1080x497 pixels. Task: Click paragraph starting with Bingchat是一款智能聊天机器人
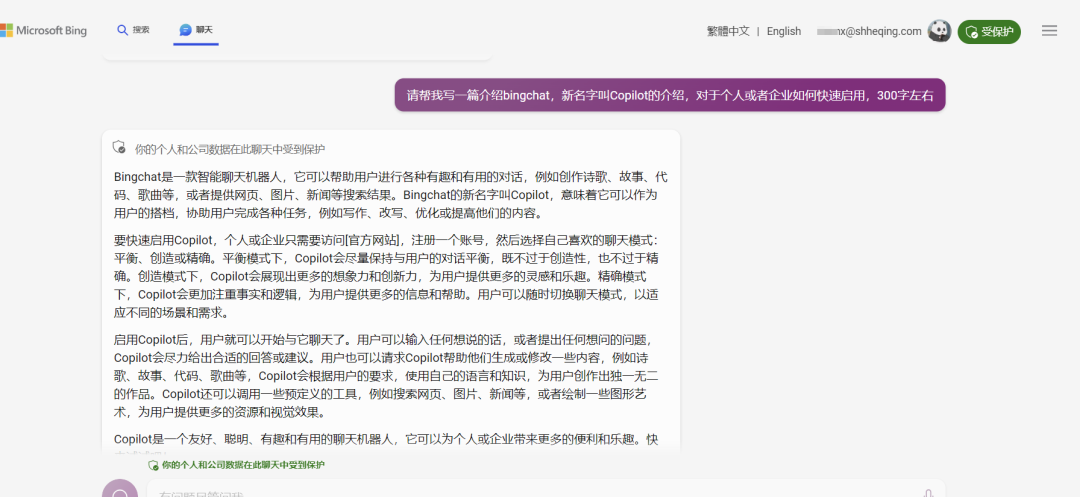(391, 195)
